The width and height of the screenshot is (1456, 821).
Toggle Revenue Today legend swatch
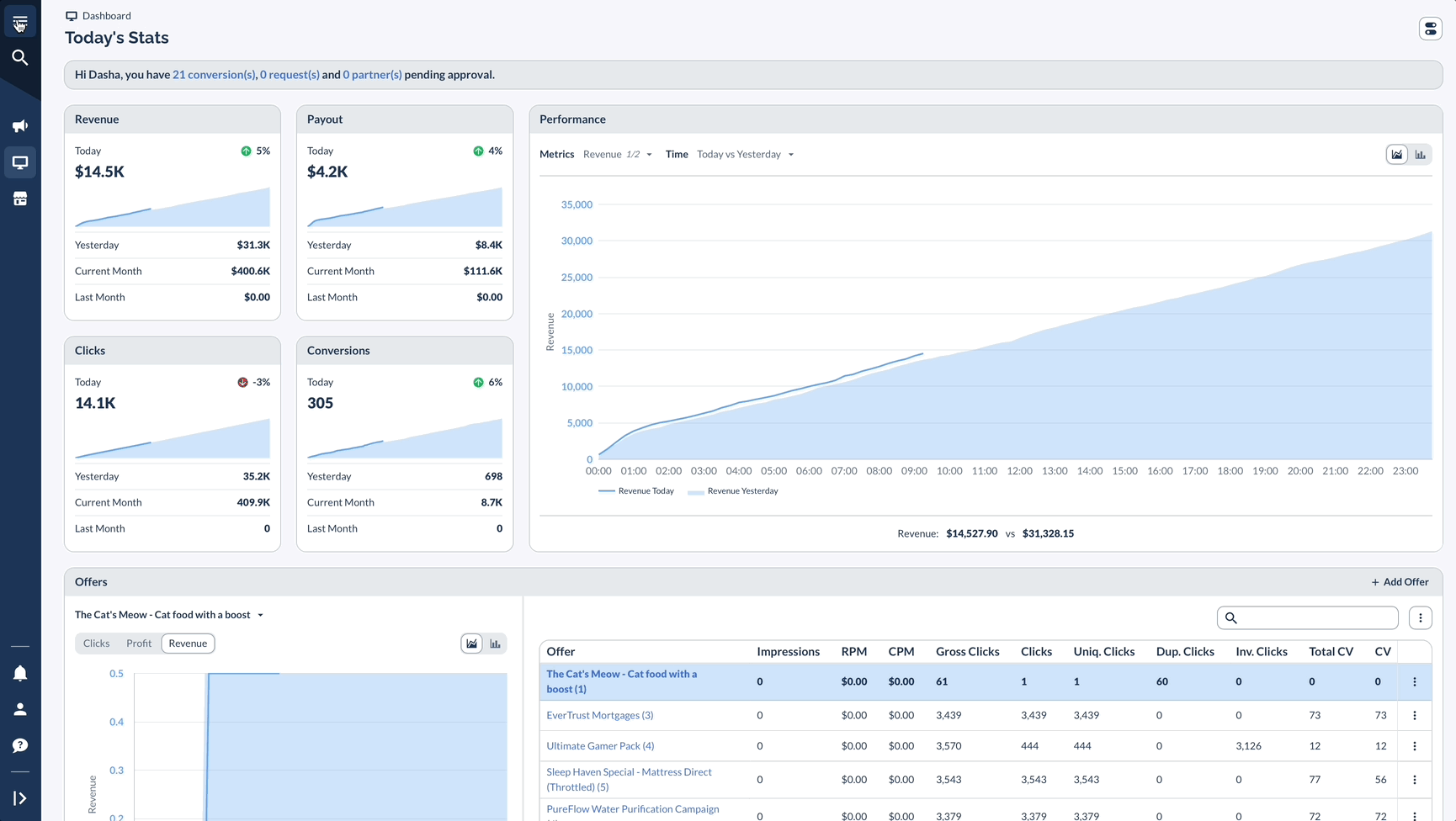pos(606,491)
